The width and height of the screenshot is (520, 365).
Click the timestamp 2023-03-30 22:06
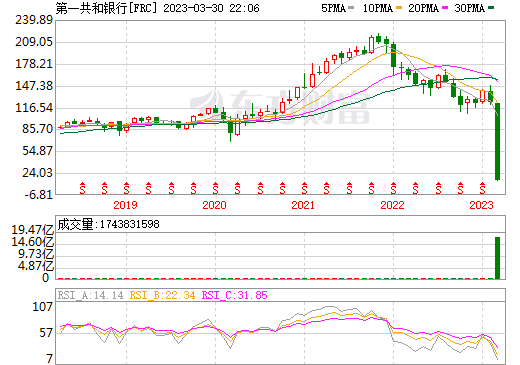[x=211, y=8]
